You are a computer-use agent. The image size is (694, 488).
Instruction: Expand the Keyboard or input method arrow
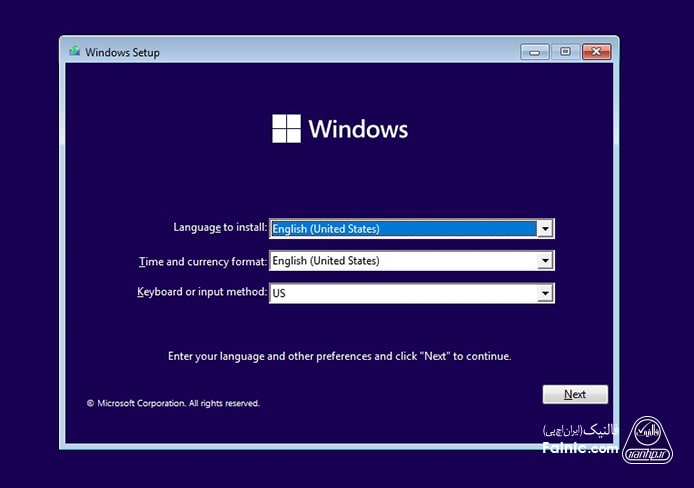pyautogui.click(x=545, y=293)
